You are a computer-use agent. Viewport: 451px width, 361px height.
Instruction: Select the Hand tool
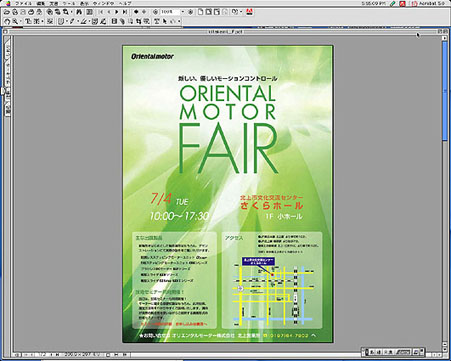coord(7,21)
